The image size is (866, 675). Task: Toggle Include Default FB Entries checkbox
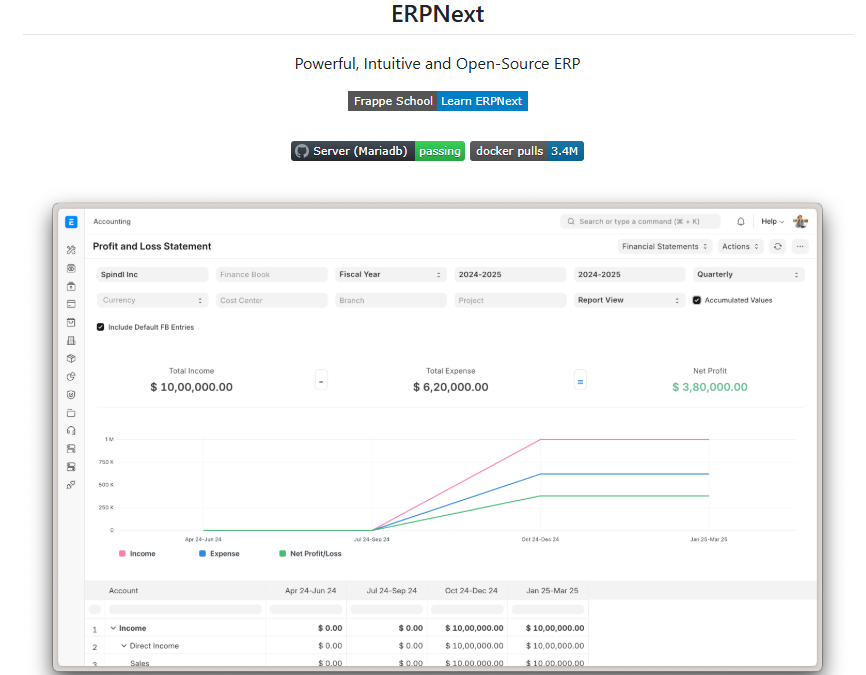pos(101,327)
